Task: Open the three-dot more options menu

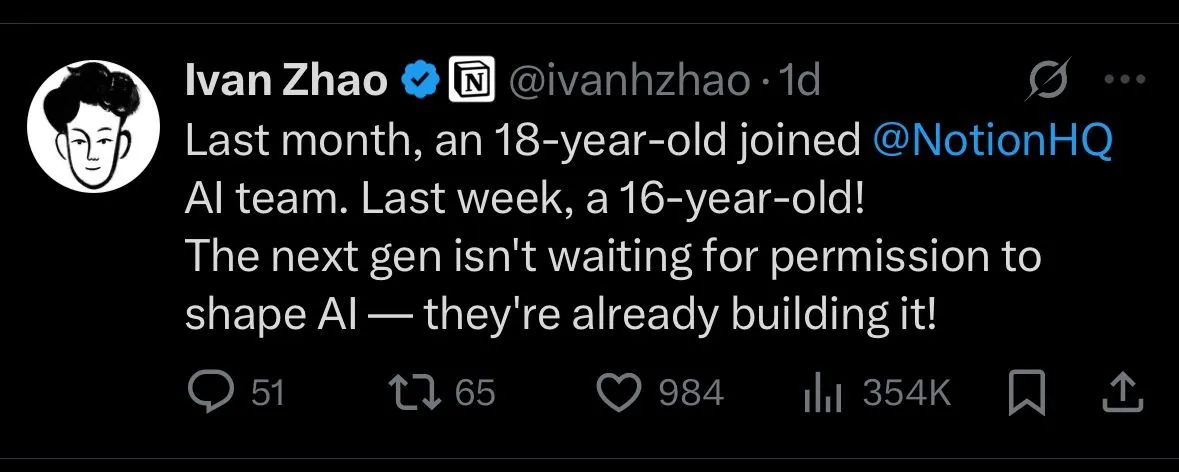Action: [x=1124, y=78]
